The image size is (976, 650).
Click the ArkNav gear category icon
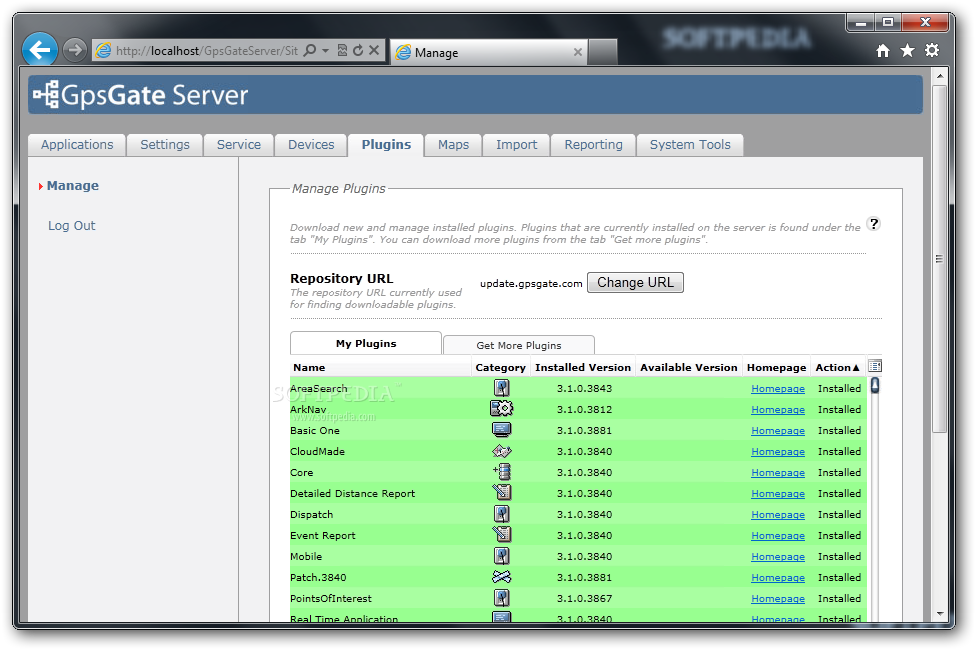tap(502, 408)
